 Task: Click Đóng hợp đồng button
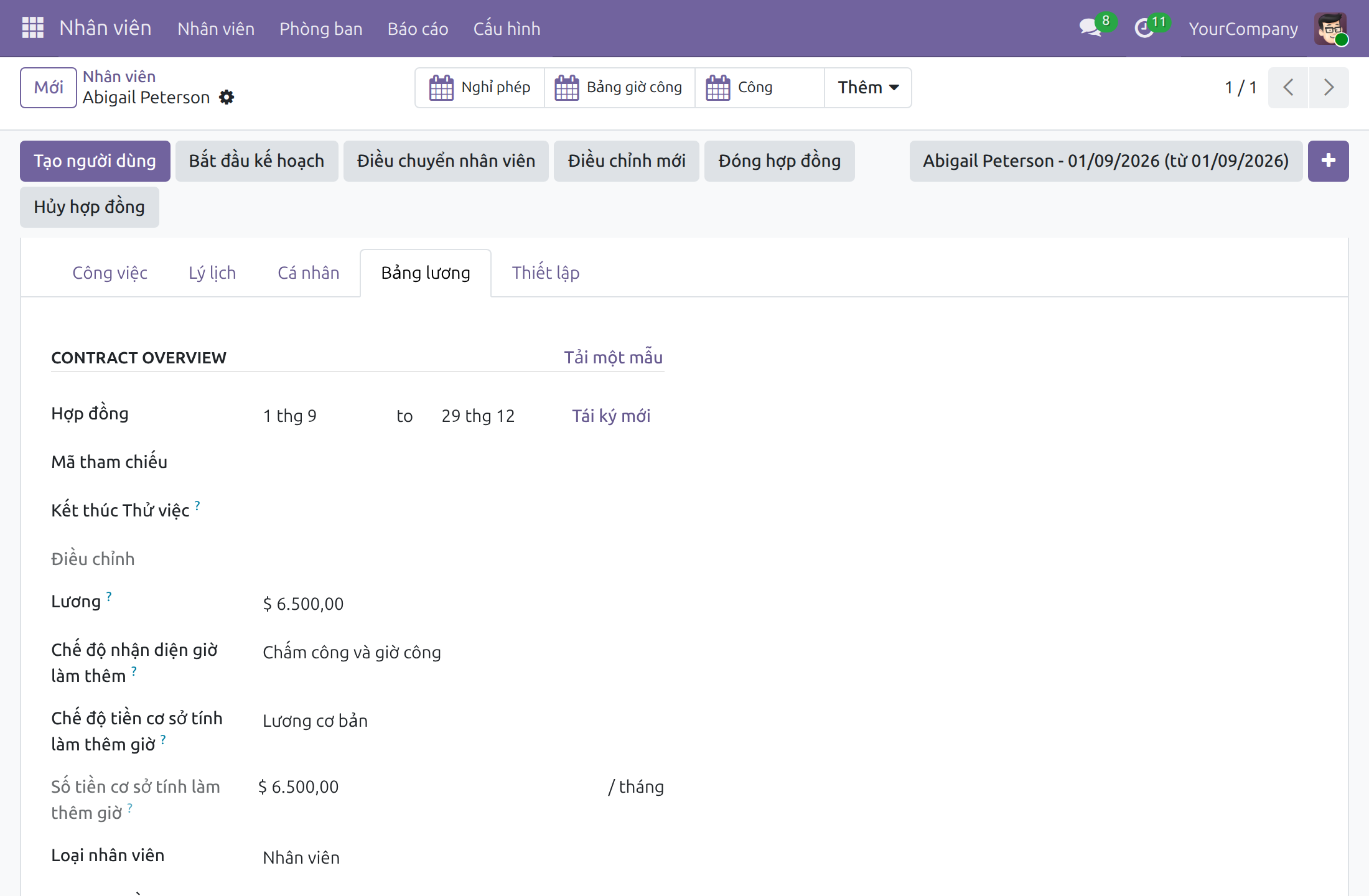tap(779, 161)
